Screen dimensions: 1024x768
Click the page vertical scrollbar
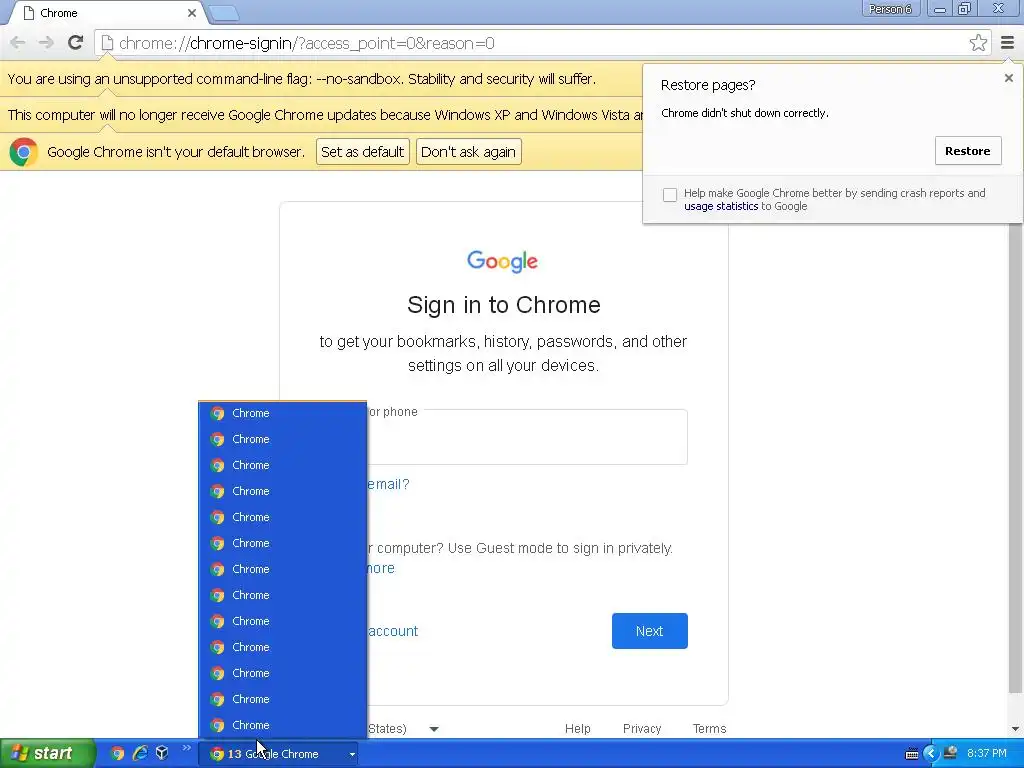point(1015,457)
